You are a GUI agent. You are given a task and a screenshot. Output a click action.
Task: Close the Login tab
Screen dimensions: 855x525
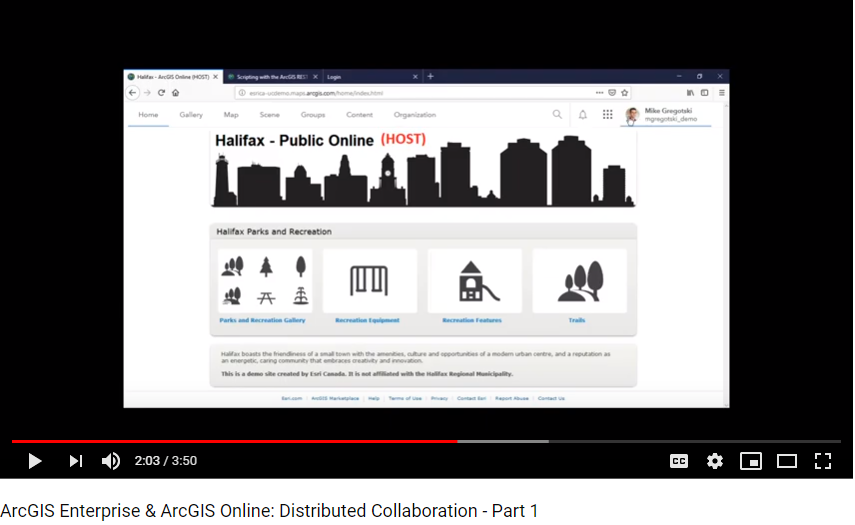coord(415,77)
